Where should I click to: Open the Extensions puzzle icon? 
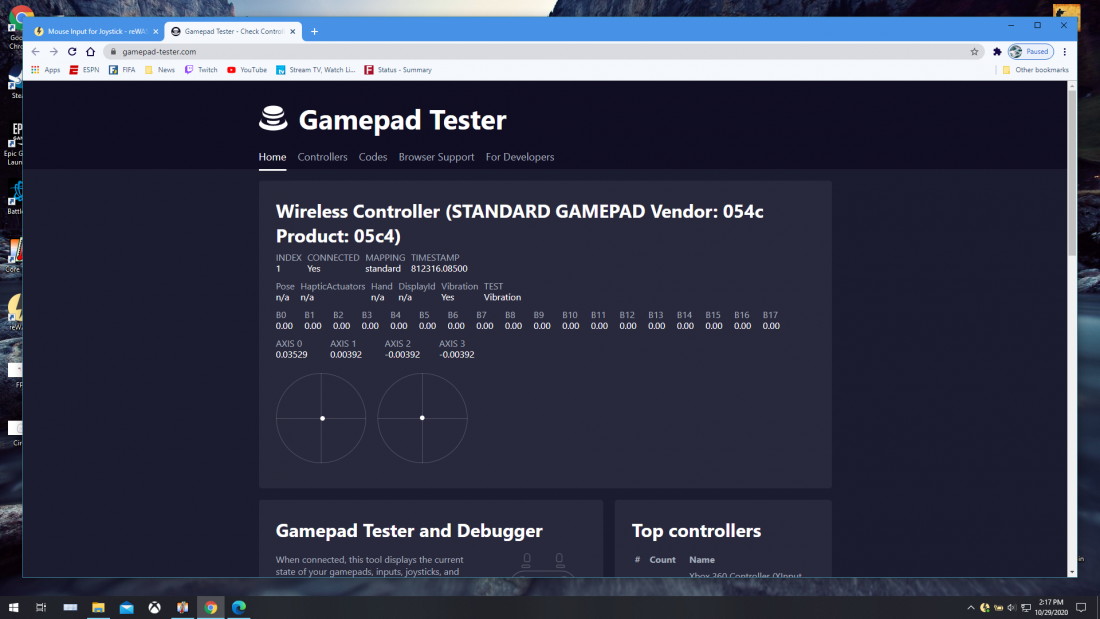tap(997, 51)
